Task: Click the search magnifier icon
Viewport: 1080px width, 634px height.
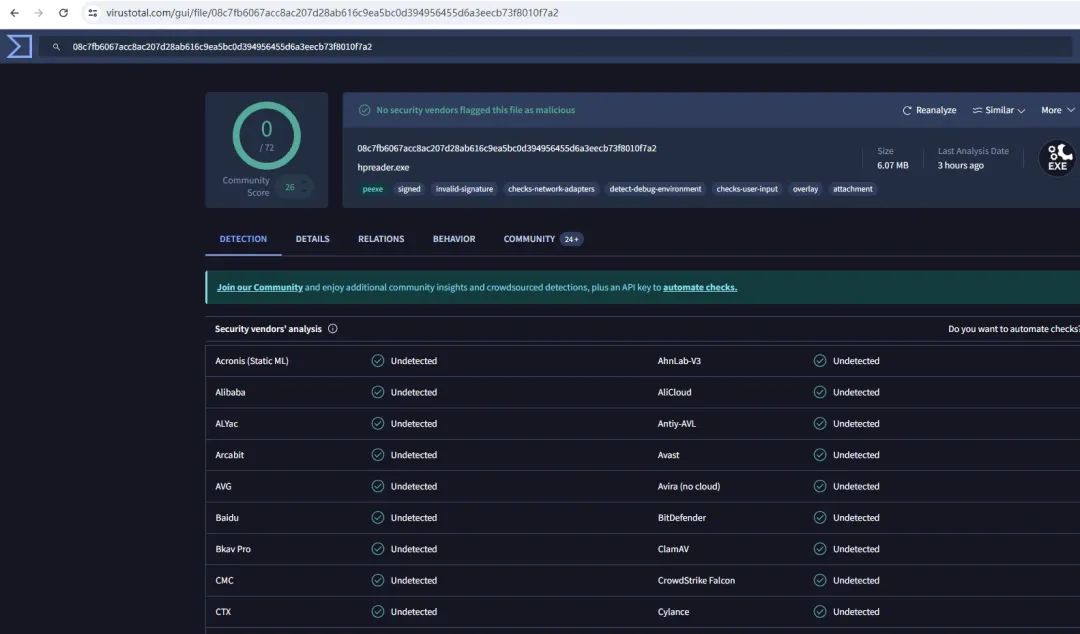Action: click(56, 47)
